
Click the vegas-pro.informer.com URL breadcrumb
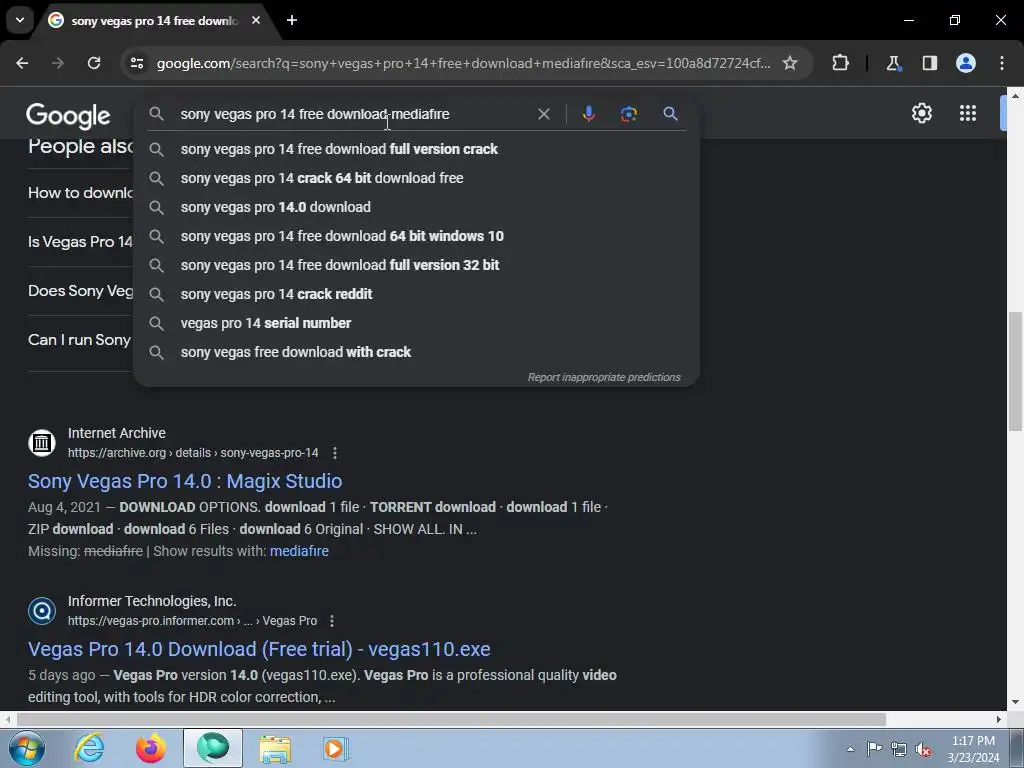click(x=193, y=621)
